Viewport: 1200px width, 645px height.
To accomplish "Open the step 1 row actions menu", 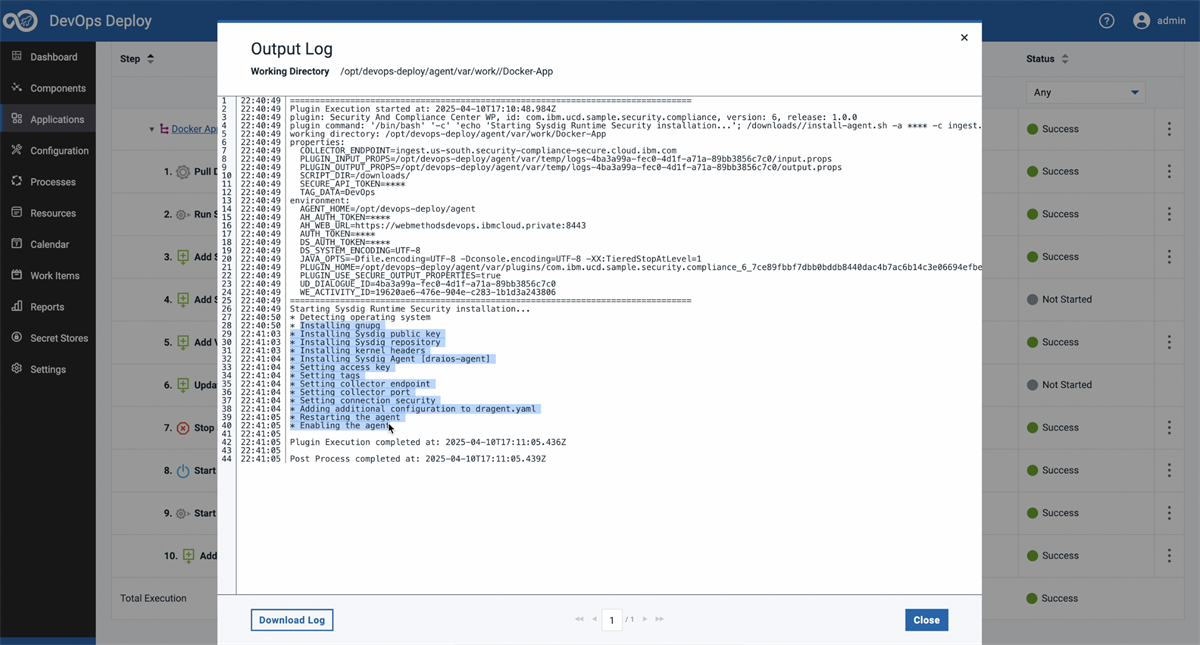I will tap(1169, 172).
